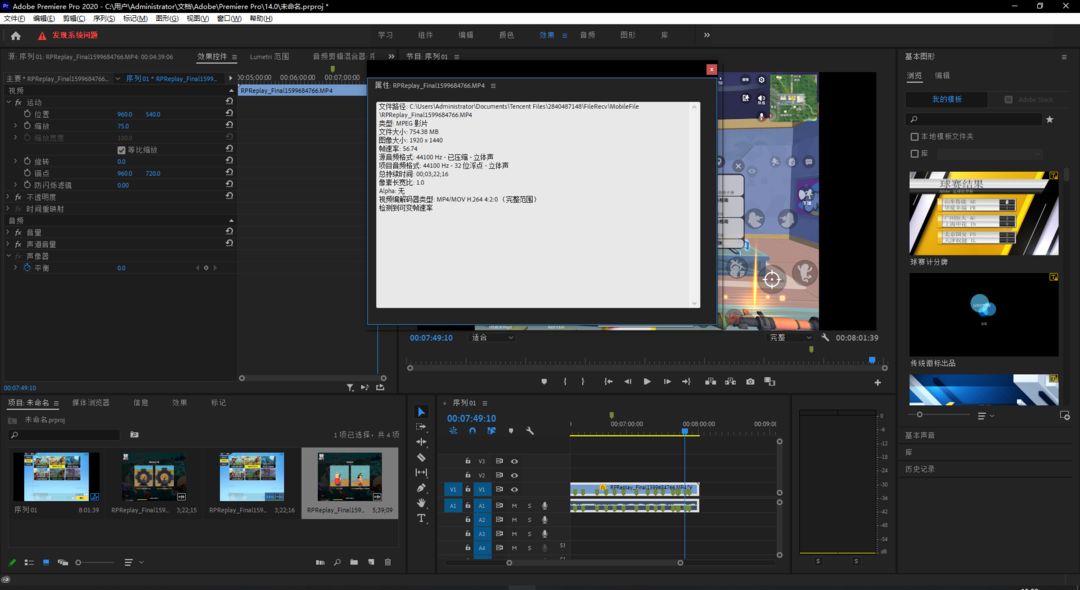Select the Selection tool arrow
1080x590 pixels.
(x=421, y=412)
